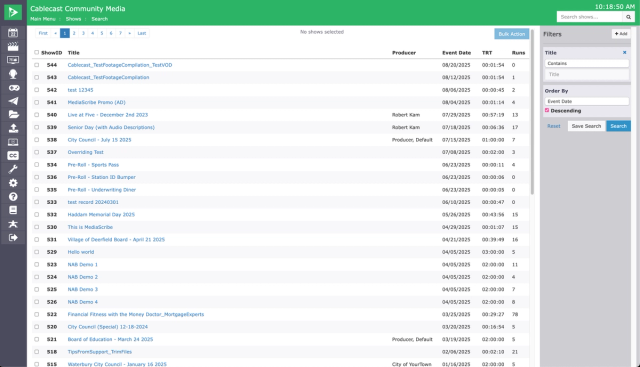Click producer Robert Kam in row 539
The image size is (640, 367).
[406, 127]
